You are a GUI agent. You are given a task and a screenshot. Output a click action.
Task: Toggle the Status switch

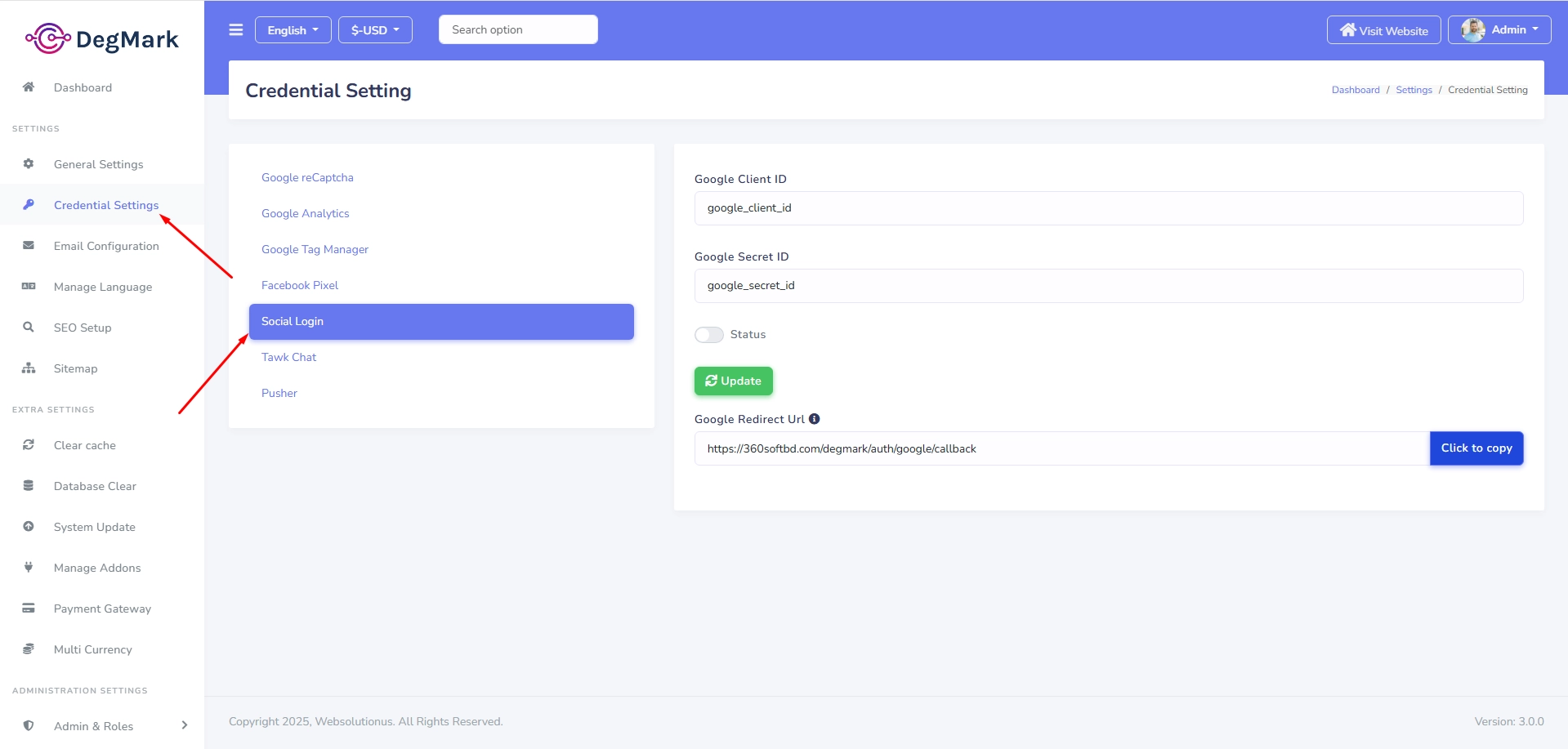coord(709,335)
